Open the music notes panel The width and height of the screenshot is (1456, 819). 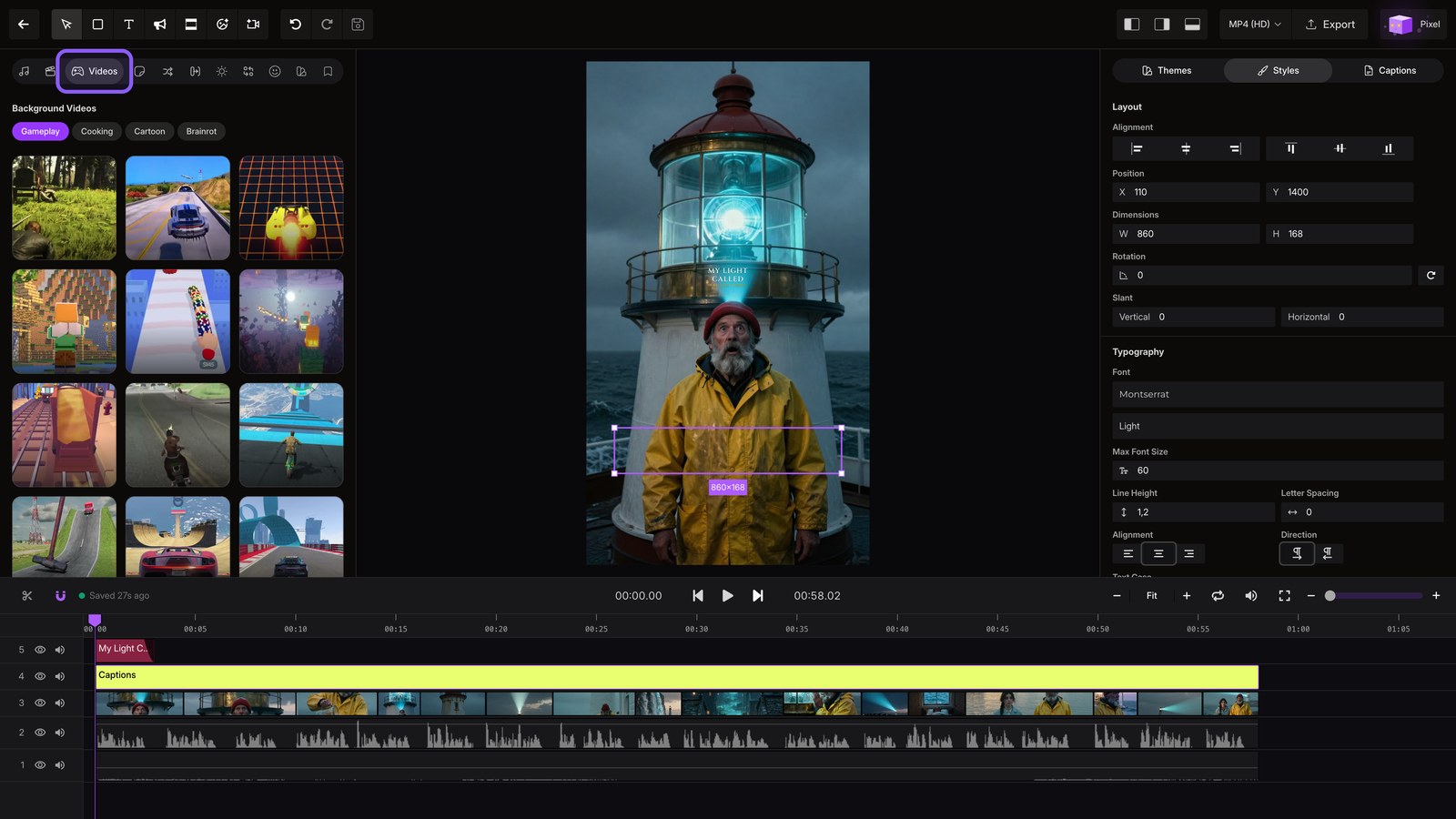pyautogui.click(x=25, y=71)
